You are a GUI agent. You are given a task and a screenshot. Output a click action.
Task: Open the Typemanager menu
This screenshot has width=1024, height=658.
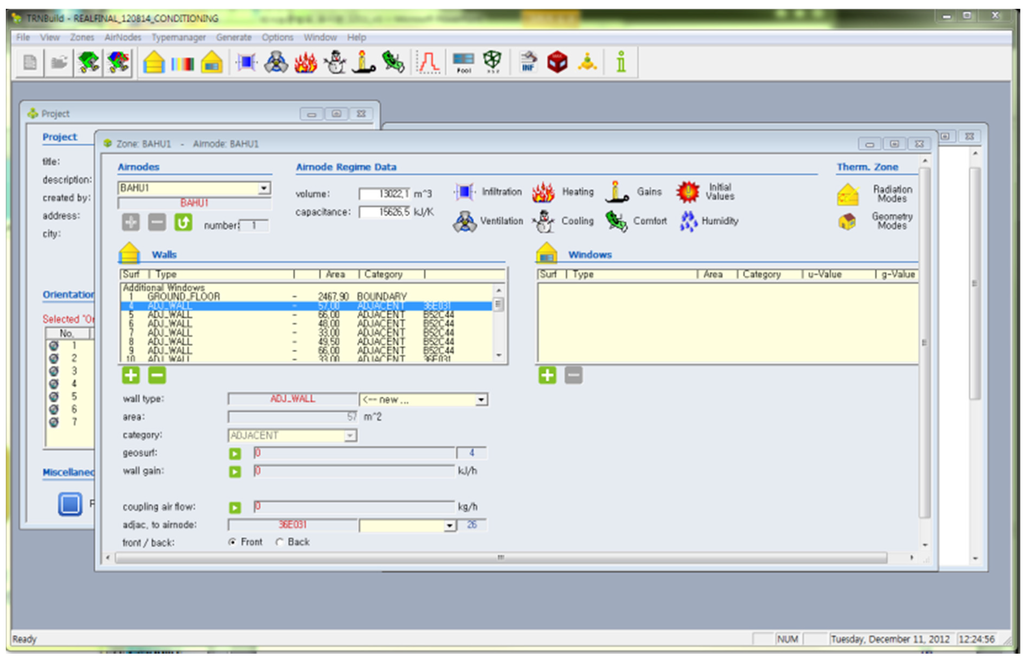[178, 37]
